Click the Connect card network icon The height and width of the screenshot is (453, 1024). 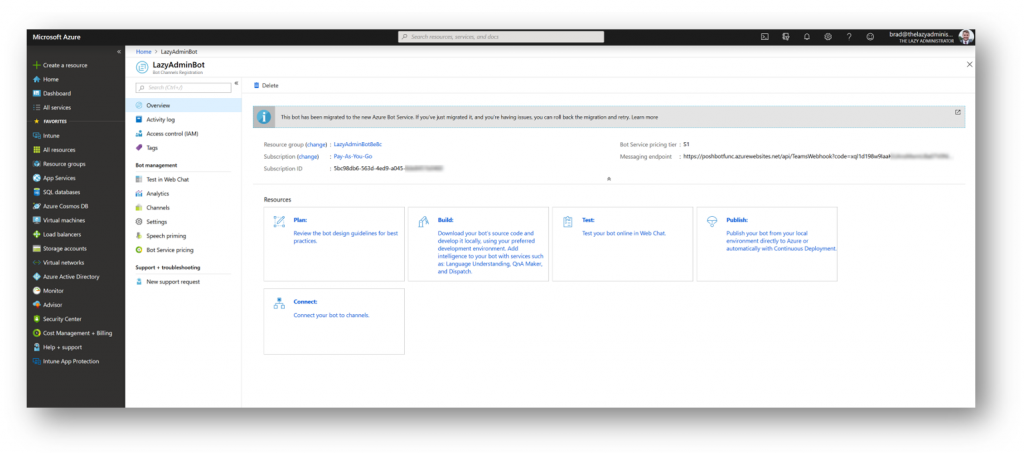click(x=279, y=304)
